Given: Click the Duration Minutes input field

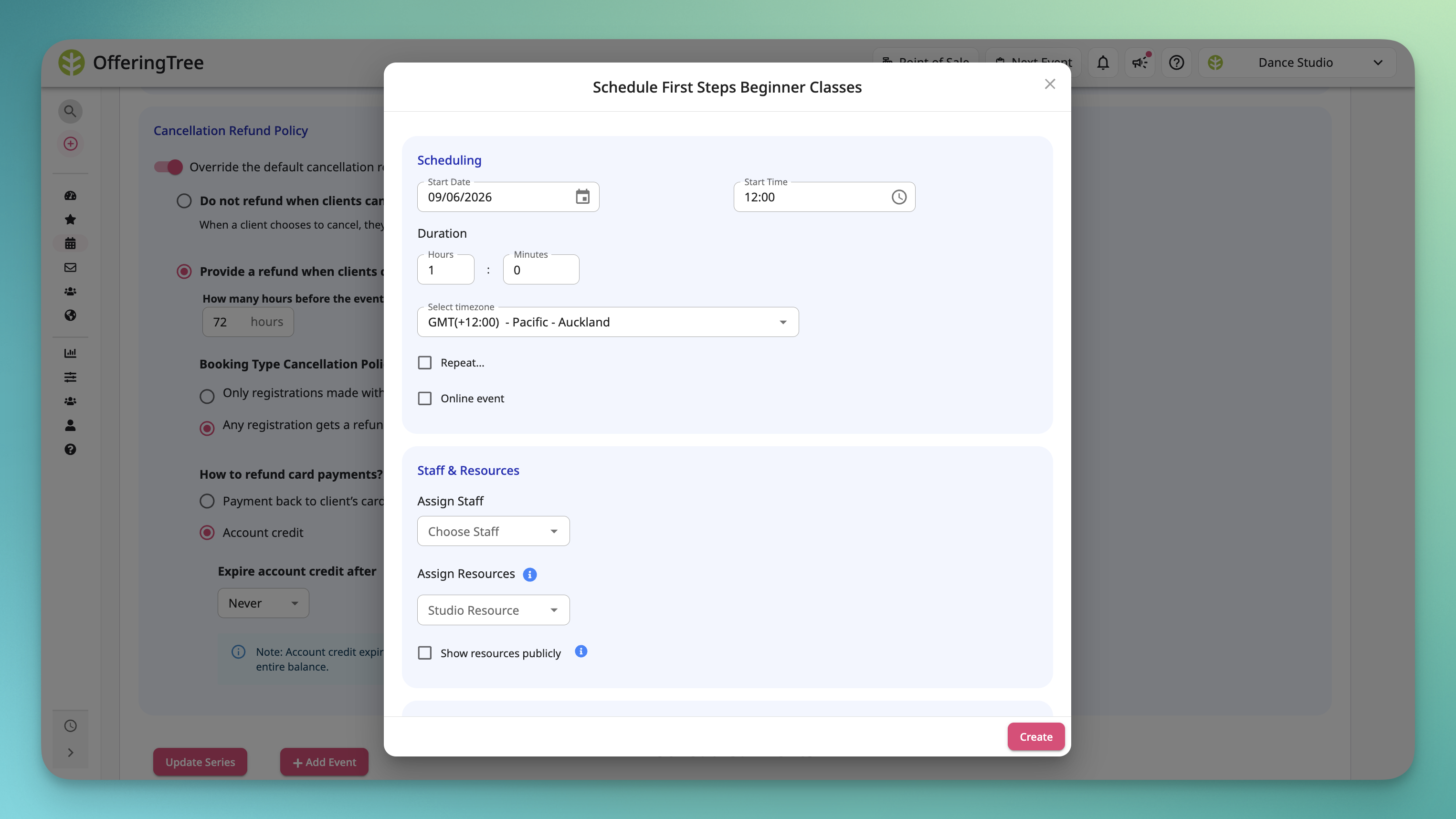Looking at the screenshot, I should coord(541,270).
